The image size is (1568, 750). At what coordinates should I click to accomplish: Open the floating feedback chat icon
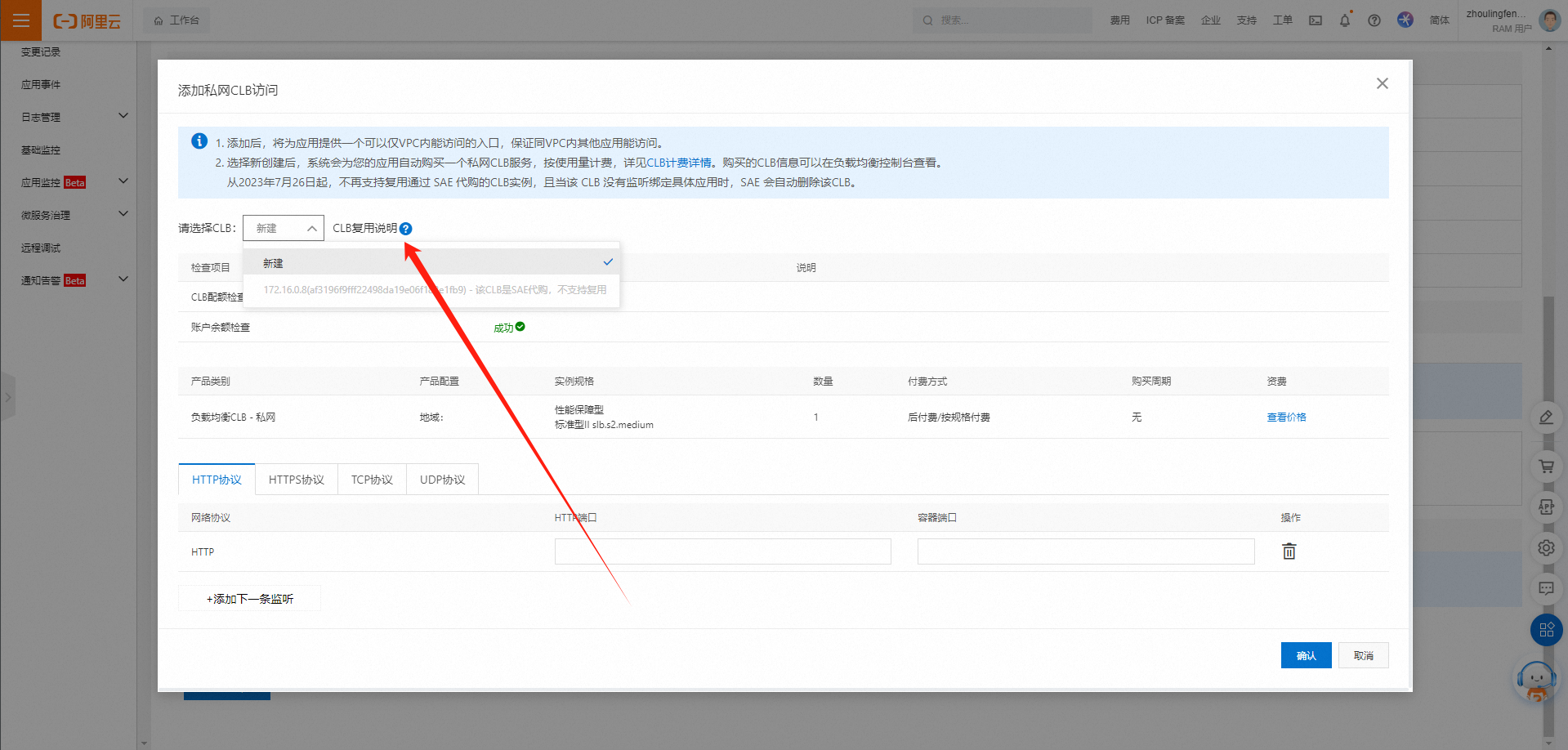pyautogui.click(x=1546, y=588)
